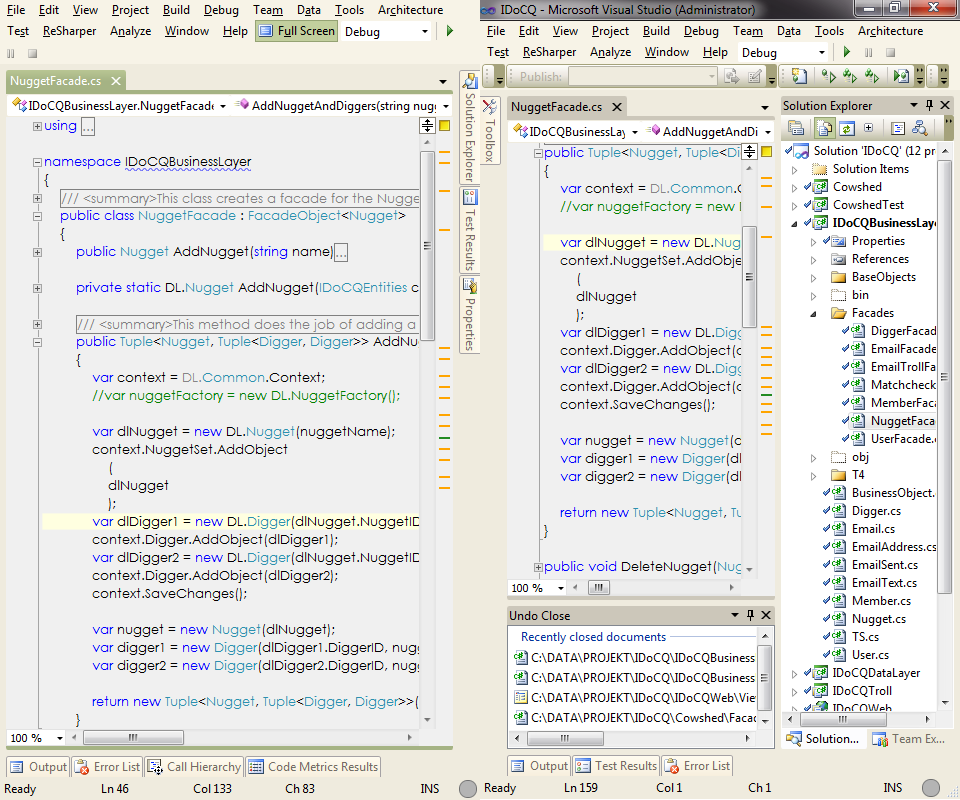Click the publish web icon next to Publish box

pos(732,77)
